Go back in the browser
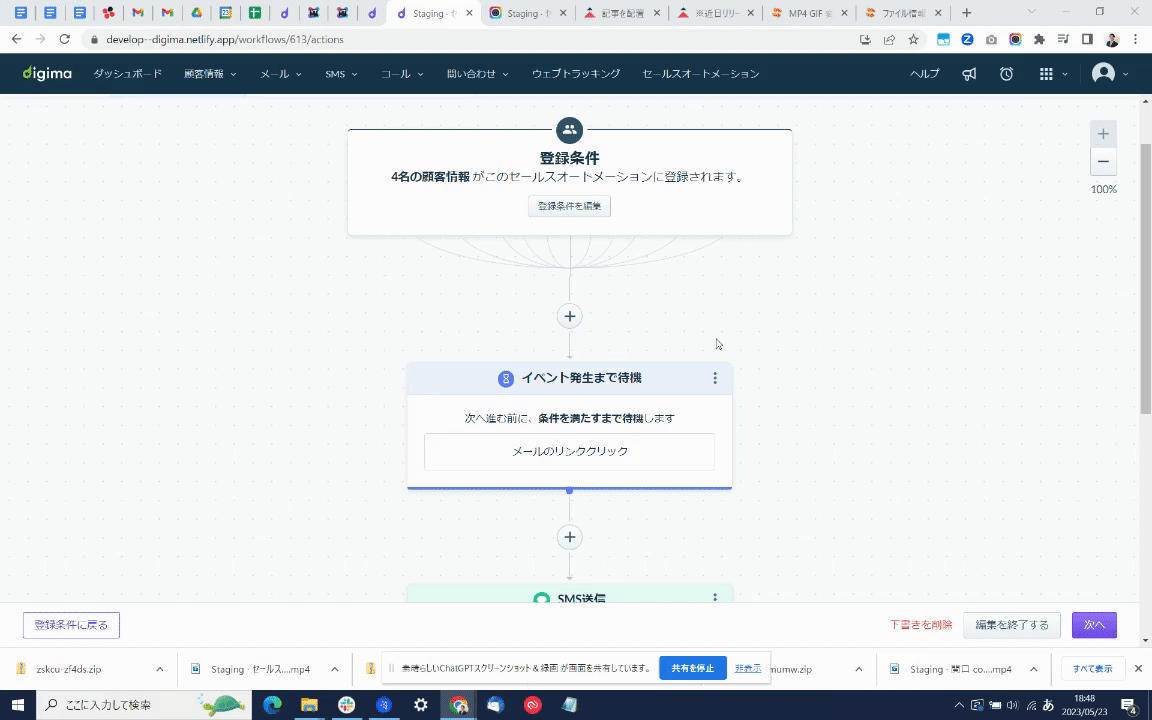Screen dimensions: 1152x720 click(17, 40)
